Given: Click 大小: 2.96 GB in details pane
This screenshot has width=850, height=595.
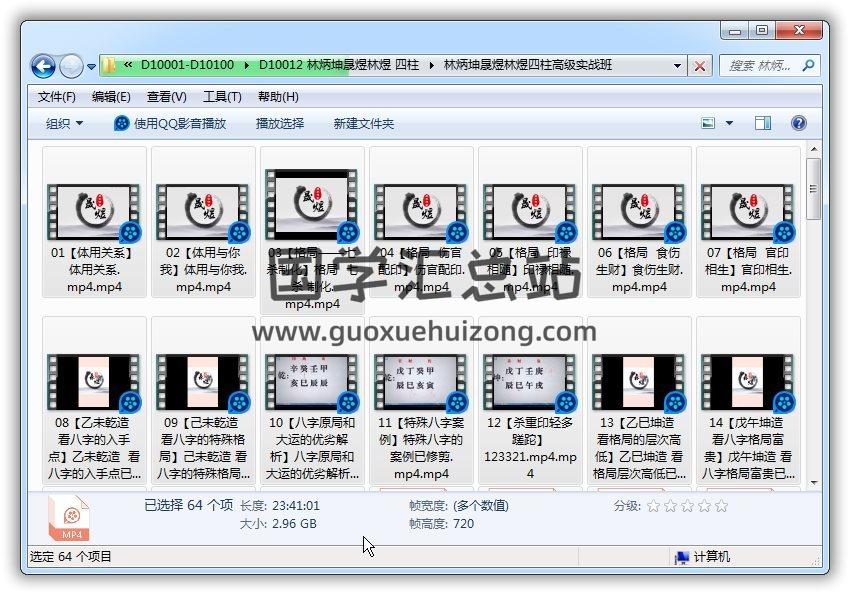Looking at the screenshot, I should 278,524.
